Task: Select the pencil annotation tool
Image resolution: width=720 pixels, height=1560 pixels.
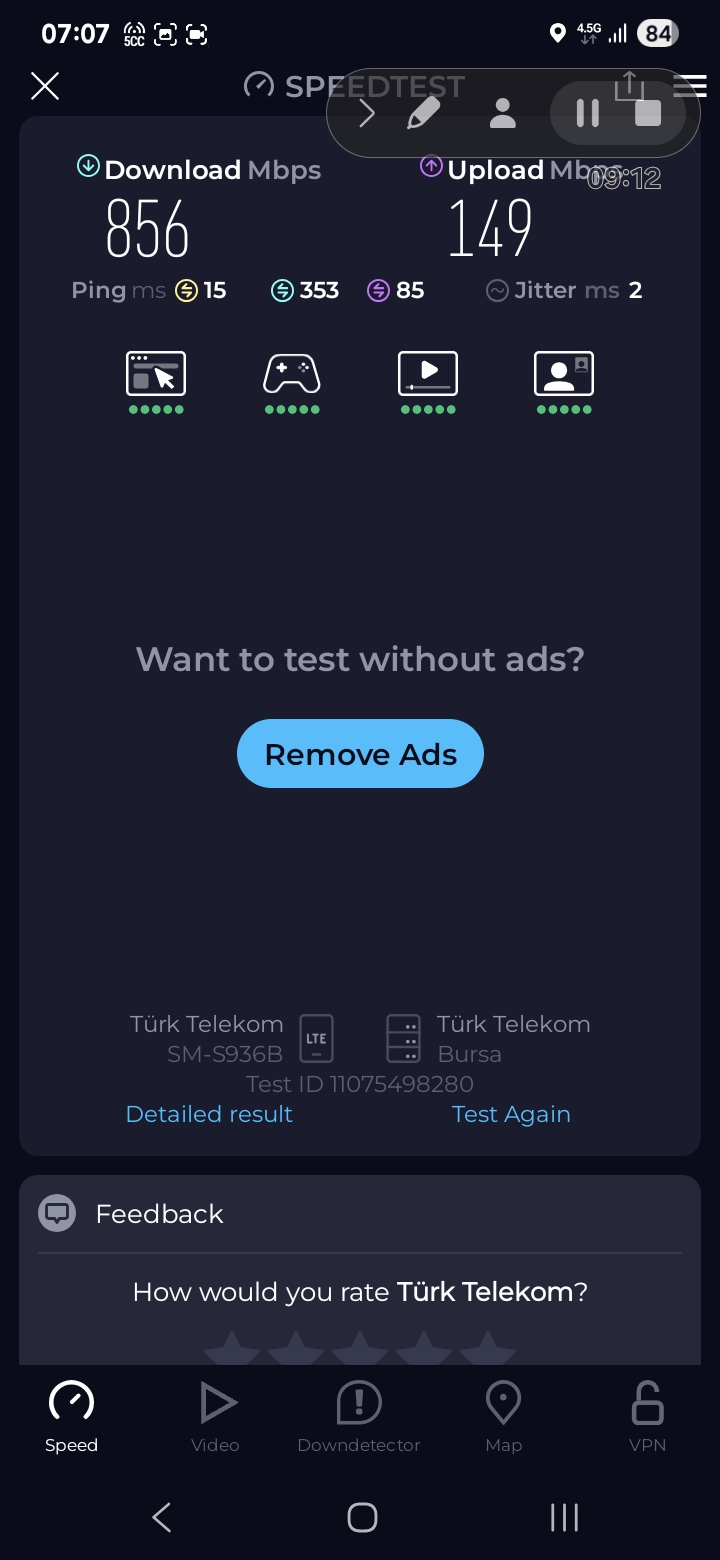Action: [424, 113]
